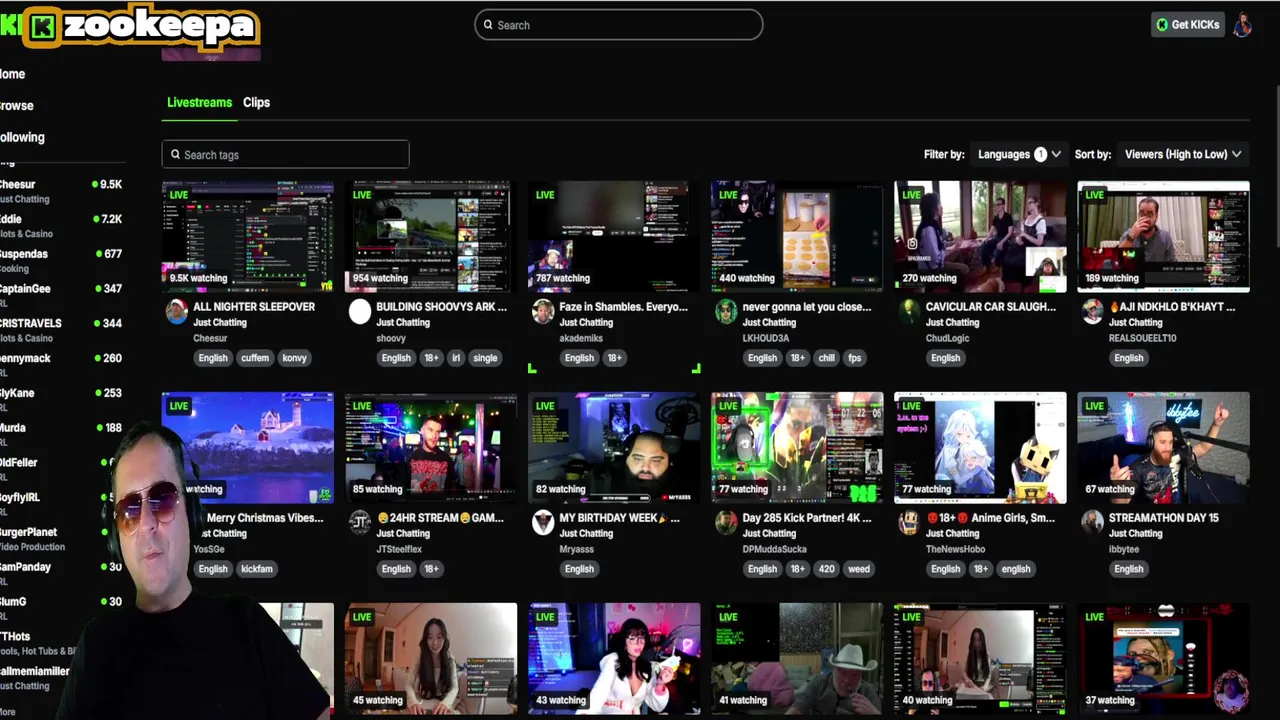Open the BUILDING SHOOVYS ARK stream thumbnail
Viewport: 1280px width, 720px height.
coord(431,236)
